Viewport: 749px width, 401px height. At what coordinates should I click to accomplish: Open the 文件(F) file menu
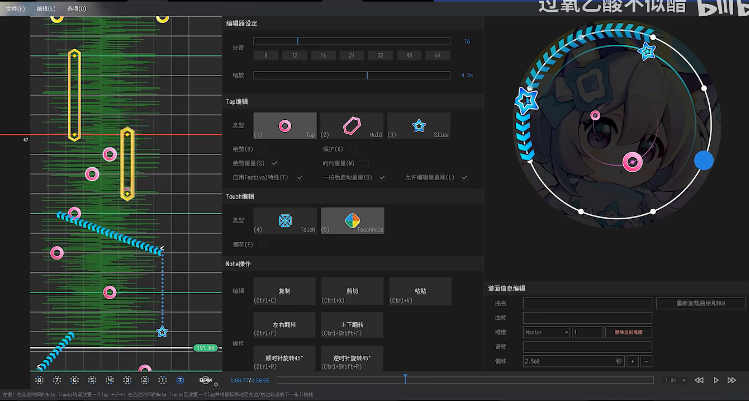[15, 9]
